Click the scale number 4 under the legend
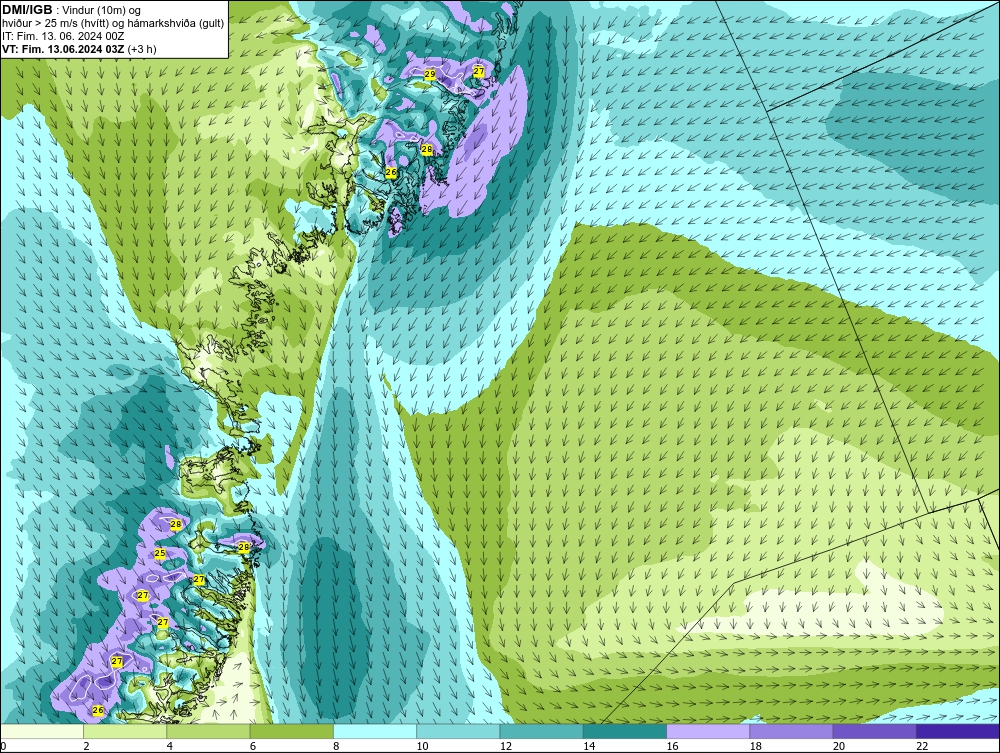 coord(170,747)
